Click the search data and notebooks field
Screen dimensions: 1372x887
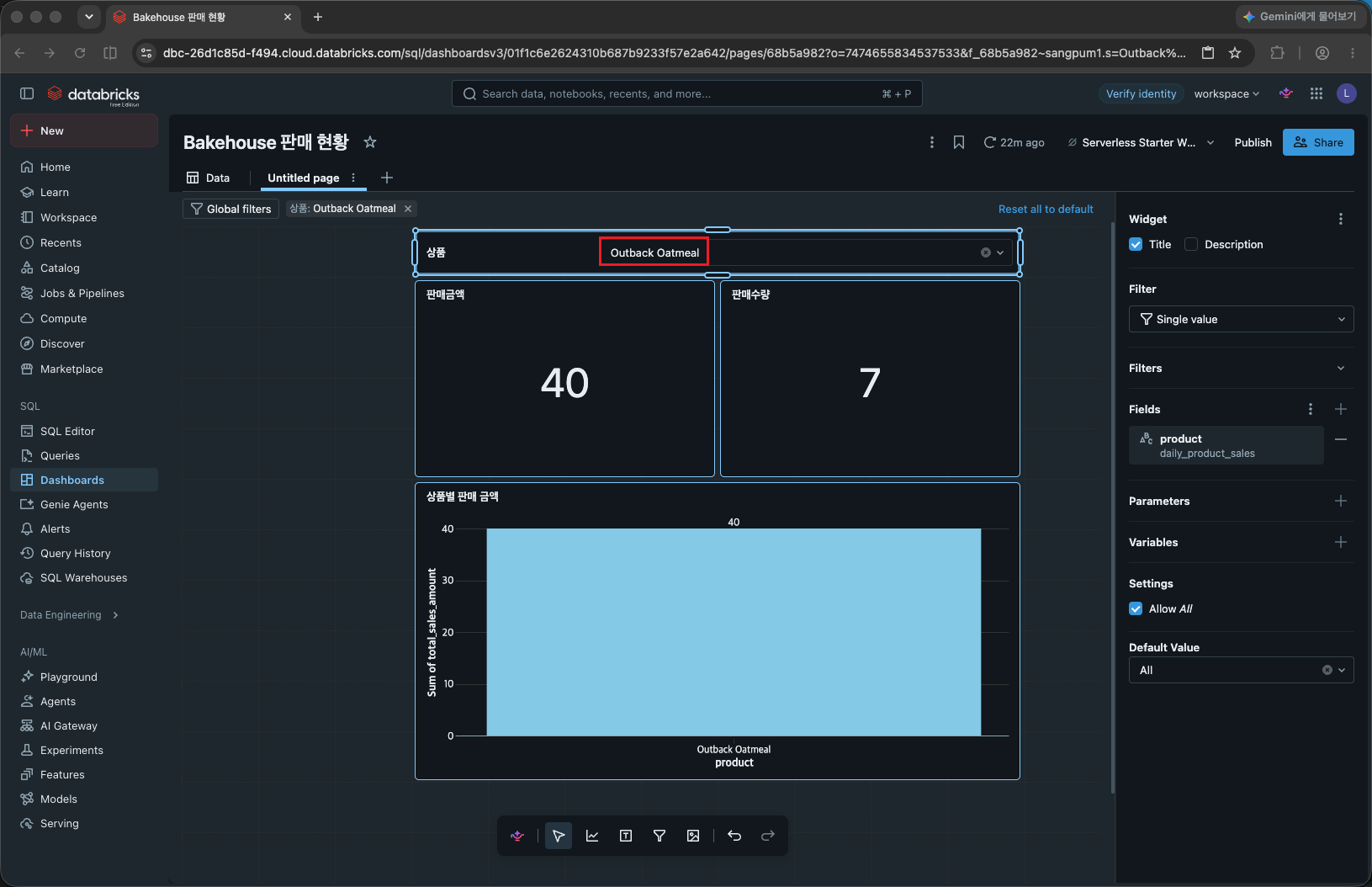686,93
